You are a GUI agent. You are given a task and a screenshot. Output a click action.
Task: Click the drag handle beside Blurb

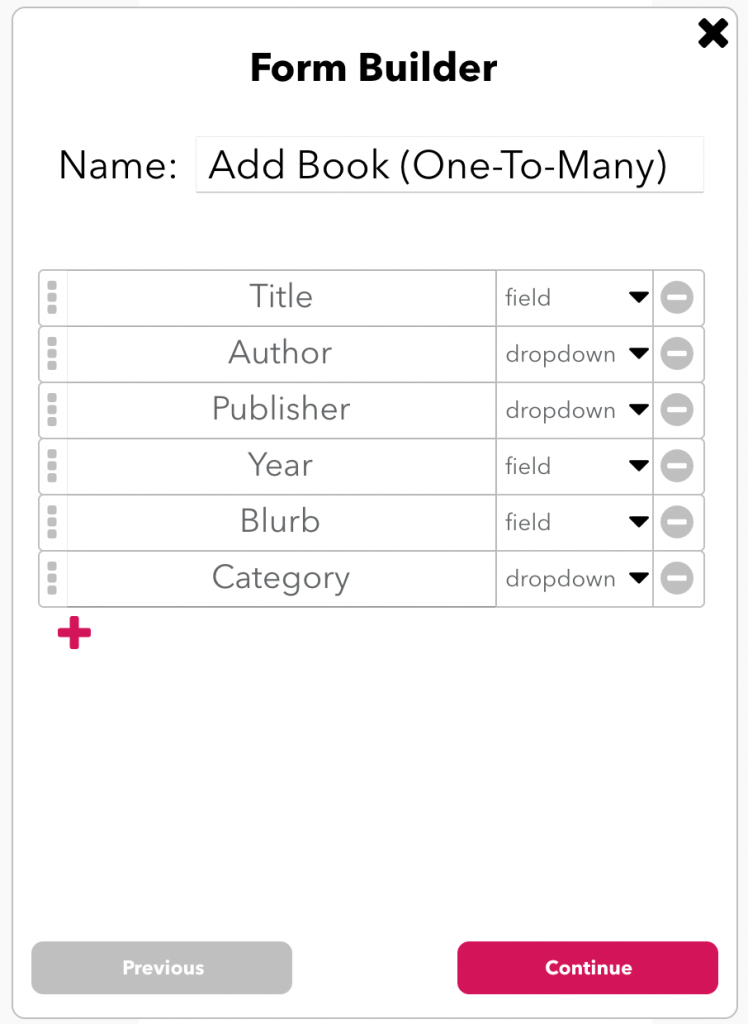click(x=52, y=522)
